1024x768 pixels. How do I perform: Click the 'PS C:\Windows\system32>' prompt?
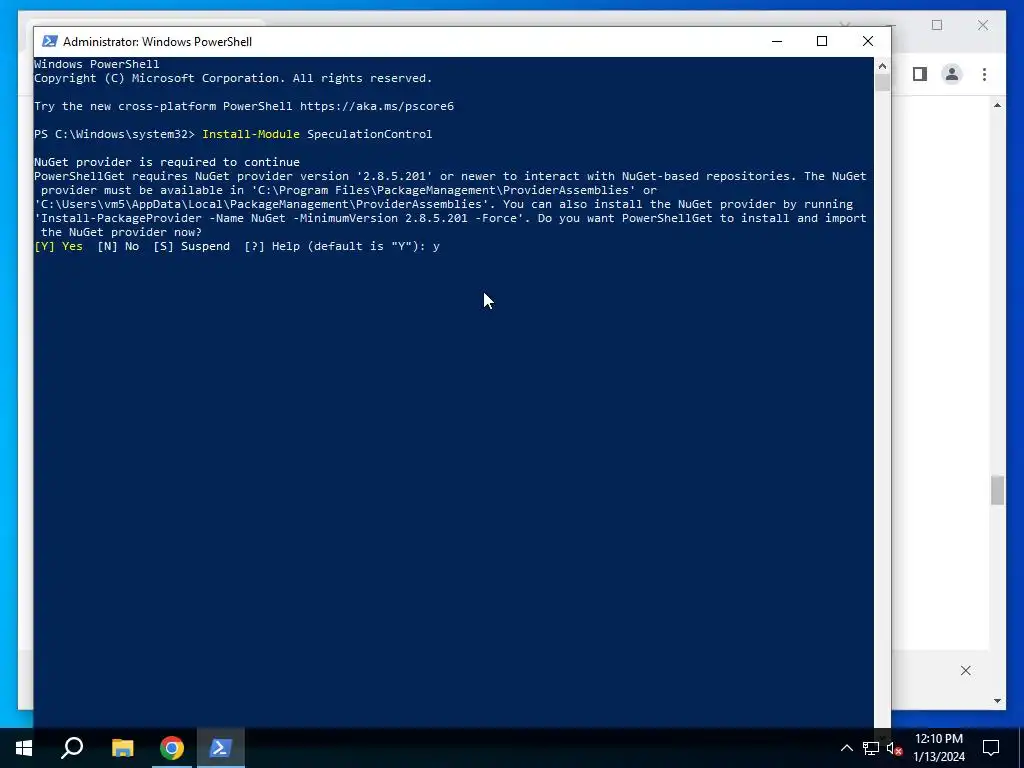pos(114,134)
